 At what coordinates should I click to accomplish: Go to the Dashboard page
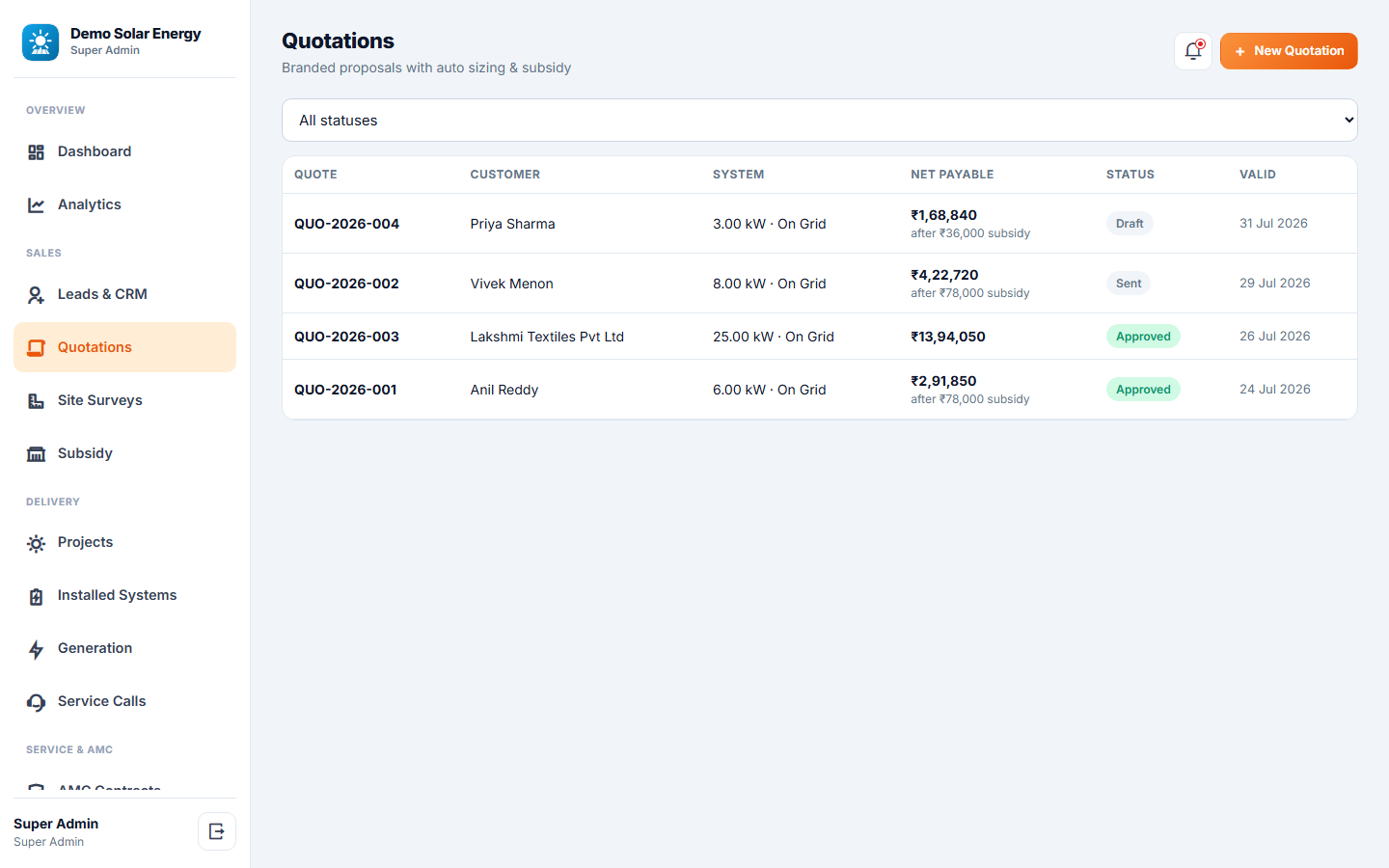coord(124,151)
